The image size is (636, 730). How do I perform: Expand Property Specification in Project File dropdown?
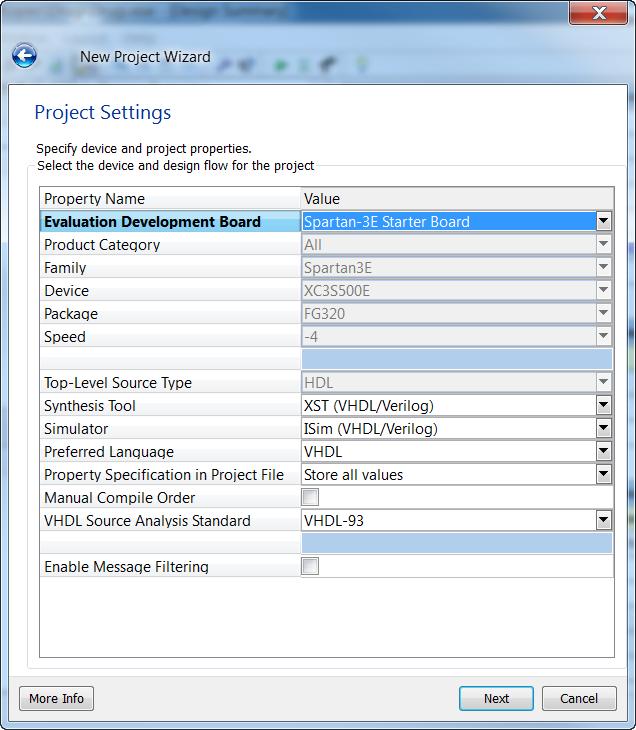[603, 474]
